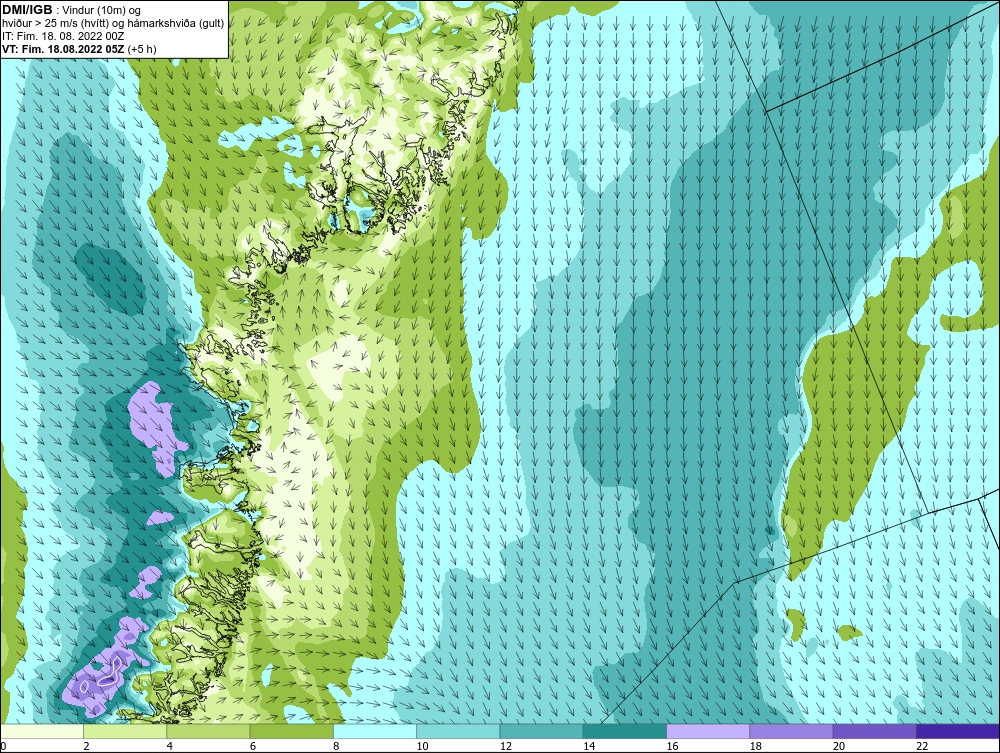
Task: Click the 'hviður > 25 m/s' legend line
Action: [x=113, y=23]
